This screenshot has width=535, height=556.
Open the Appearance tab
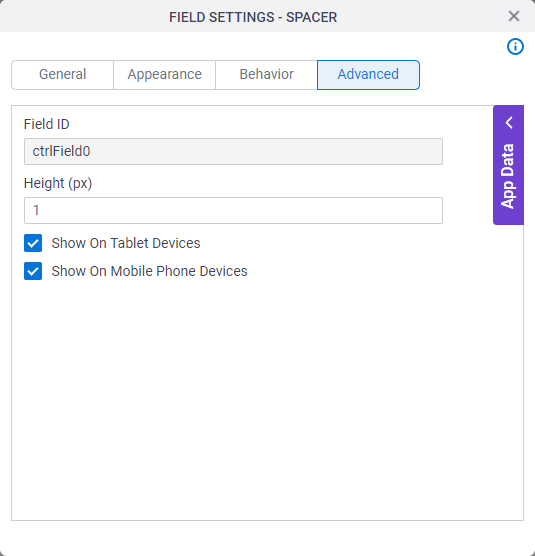point(165,75)
